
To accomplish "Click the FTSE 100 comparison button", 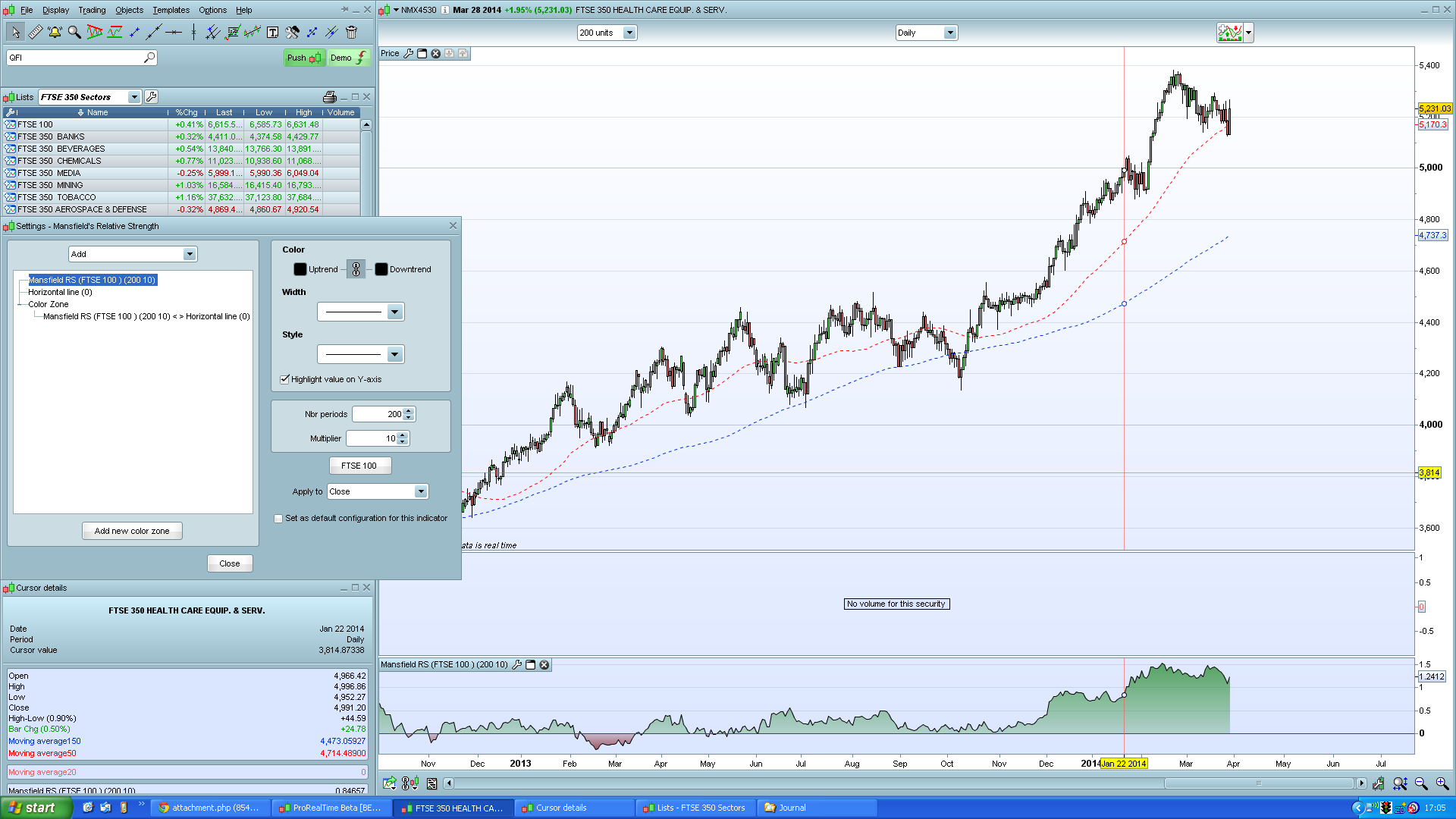I will pos(359,466).
